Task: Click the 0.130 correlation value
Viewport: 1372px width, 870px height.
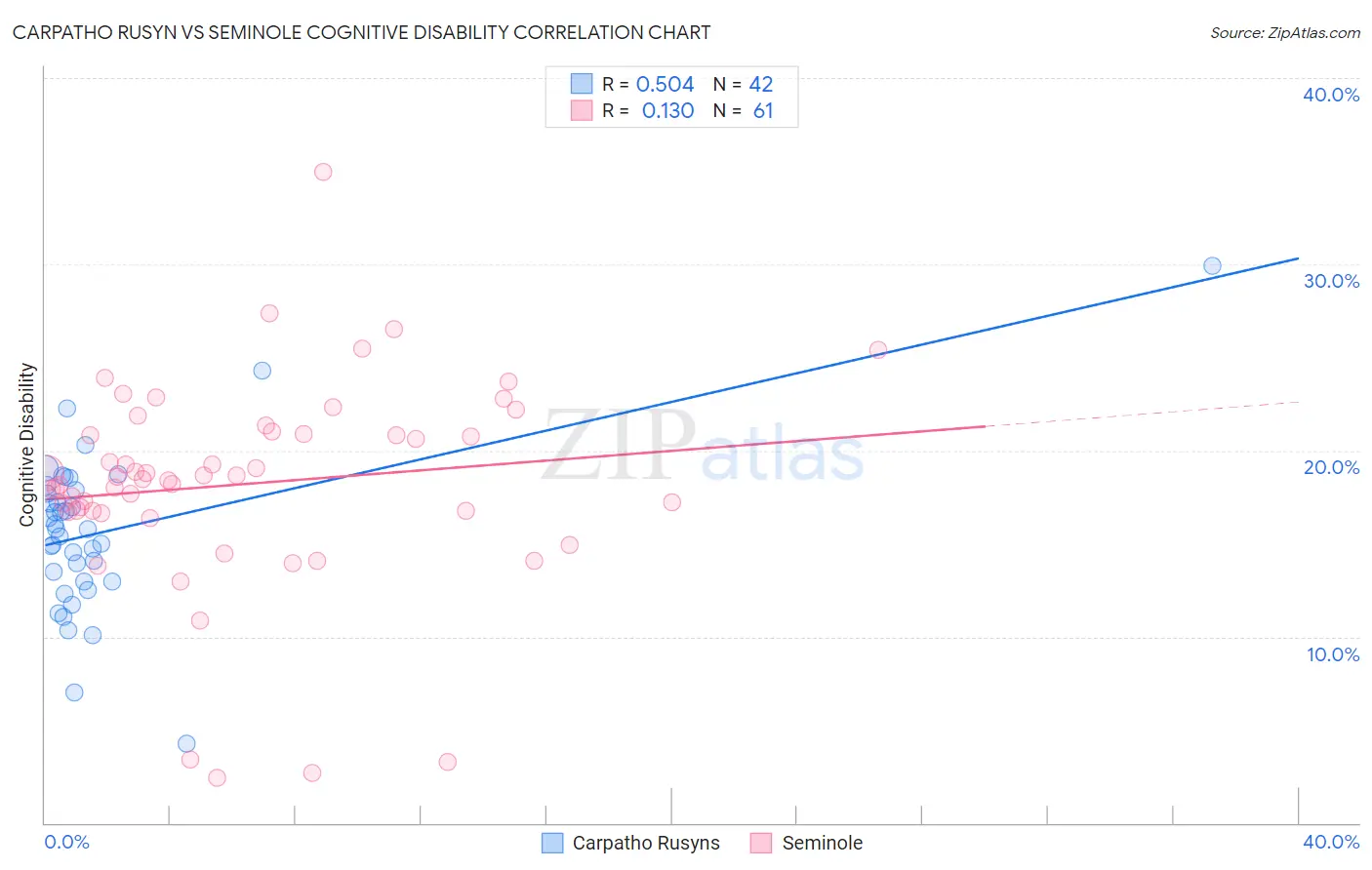Action: [x=668, y=110]
